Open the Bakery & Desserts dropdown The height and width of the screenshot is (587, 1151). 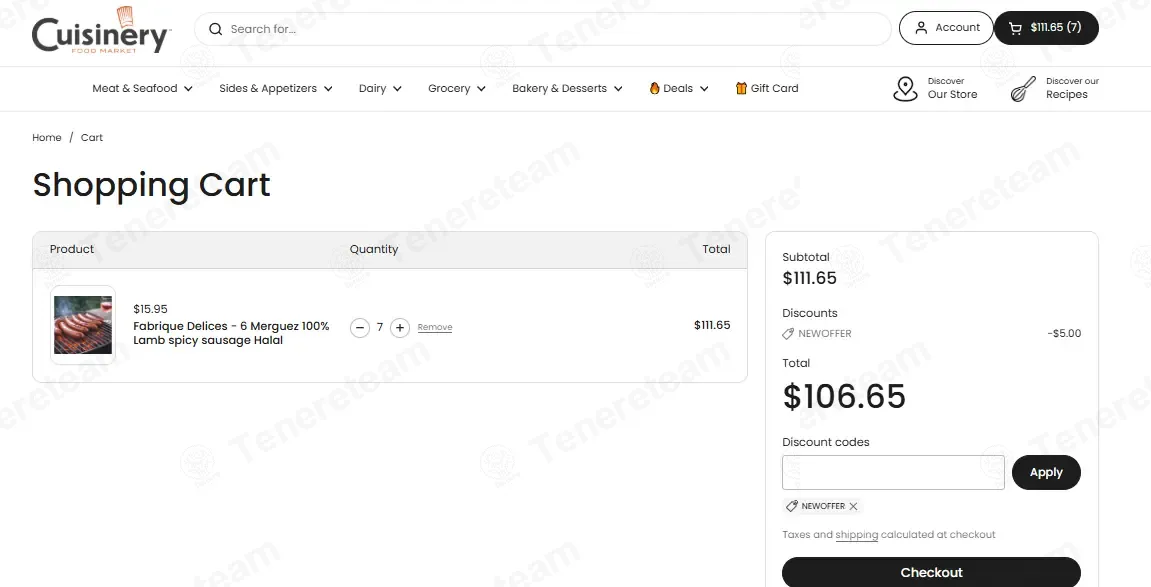coord(567,89)
